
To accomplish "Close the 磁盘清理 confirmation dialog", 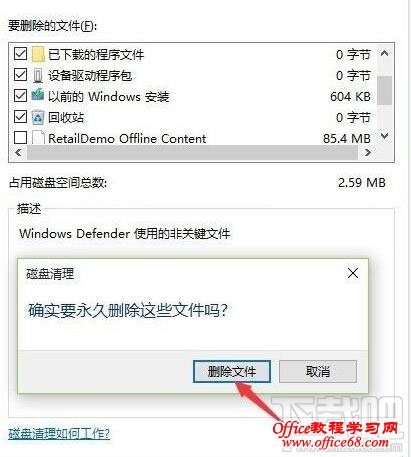I will click(x=353, y=273).
